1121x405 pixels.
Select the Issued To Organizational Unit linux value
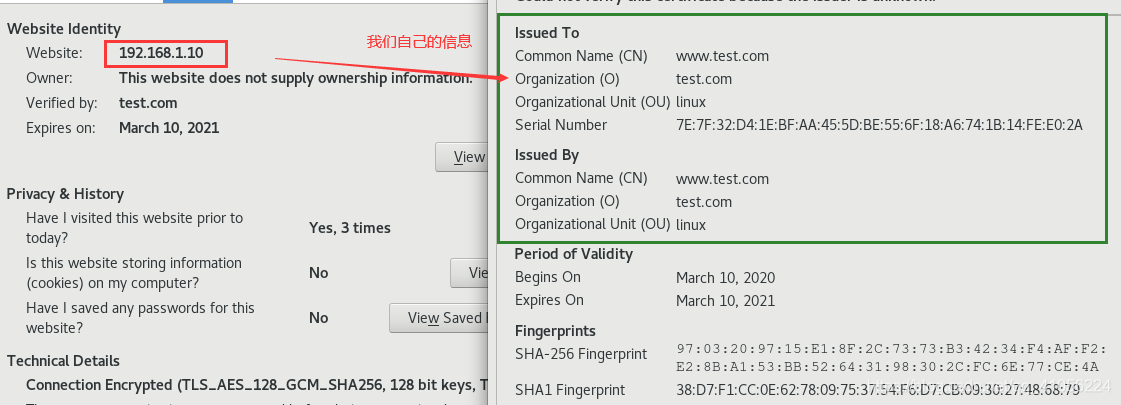(x=691, y=102)
